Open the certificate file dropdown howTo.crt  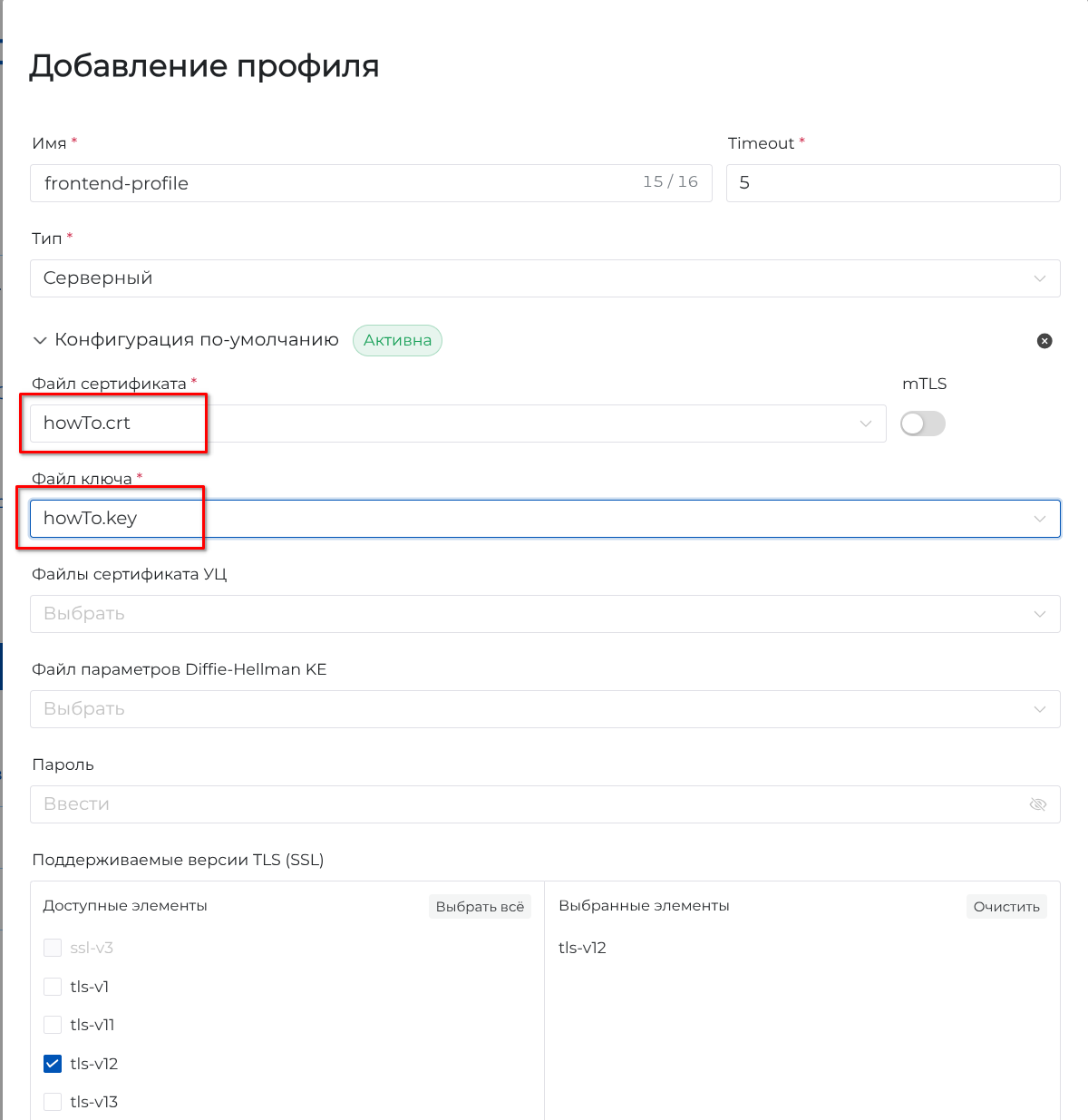458,424
